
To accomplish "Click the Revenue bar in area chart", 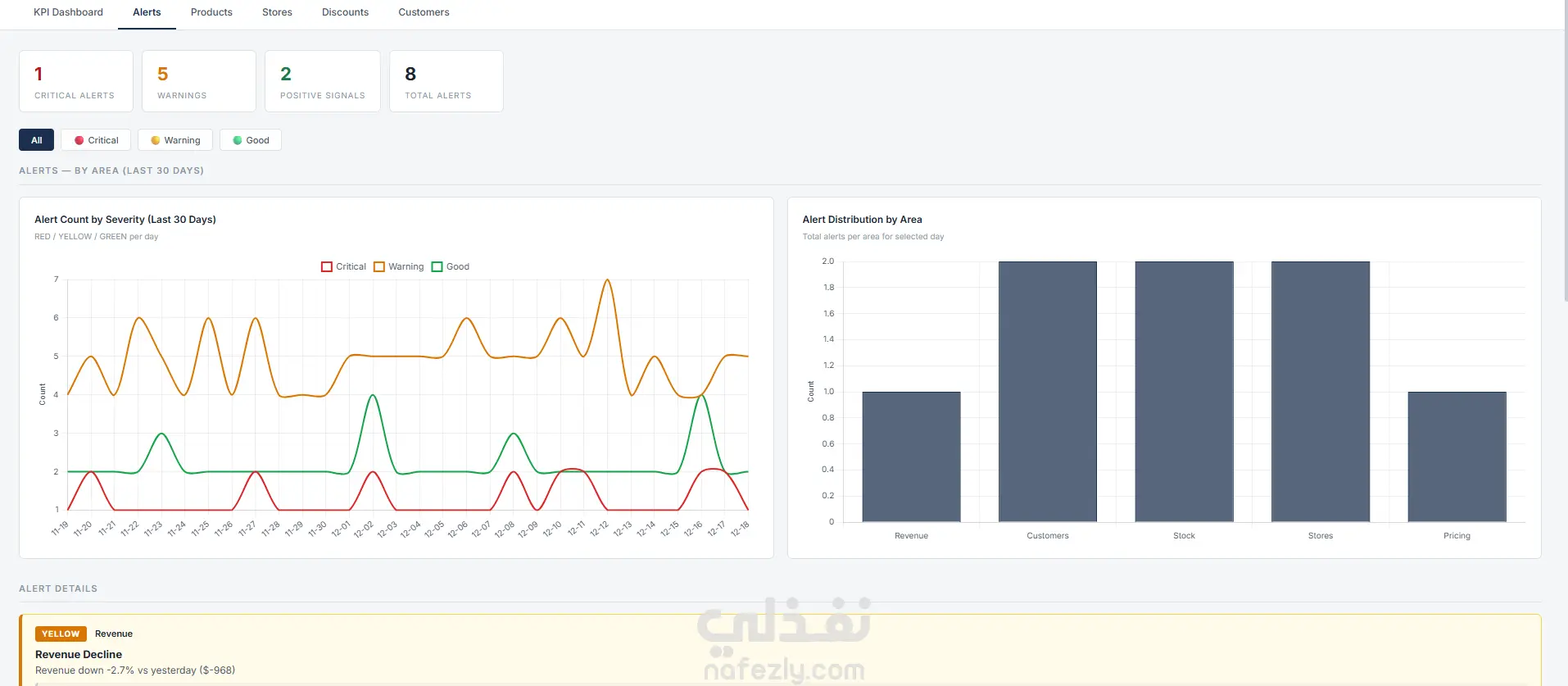I will click(911, 457).
